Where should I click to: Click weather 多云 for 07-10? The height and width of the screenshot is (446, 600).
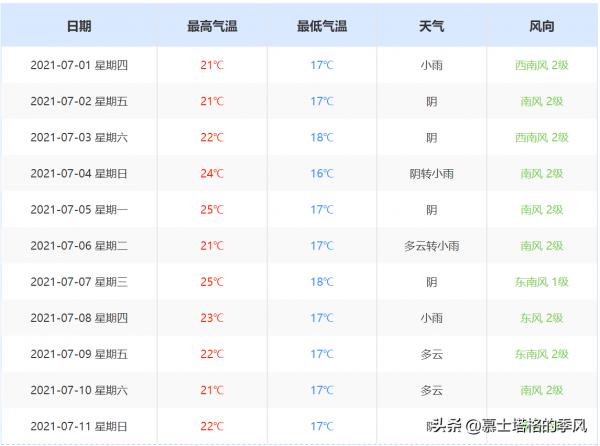point(432,391)
